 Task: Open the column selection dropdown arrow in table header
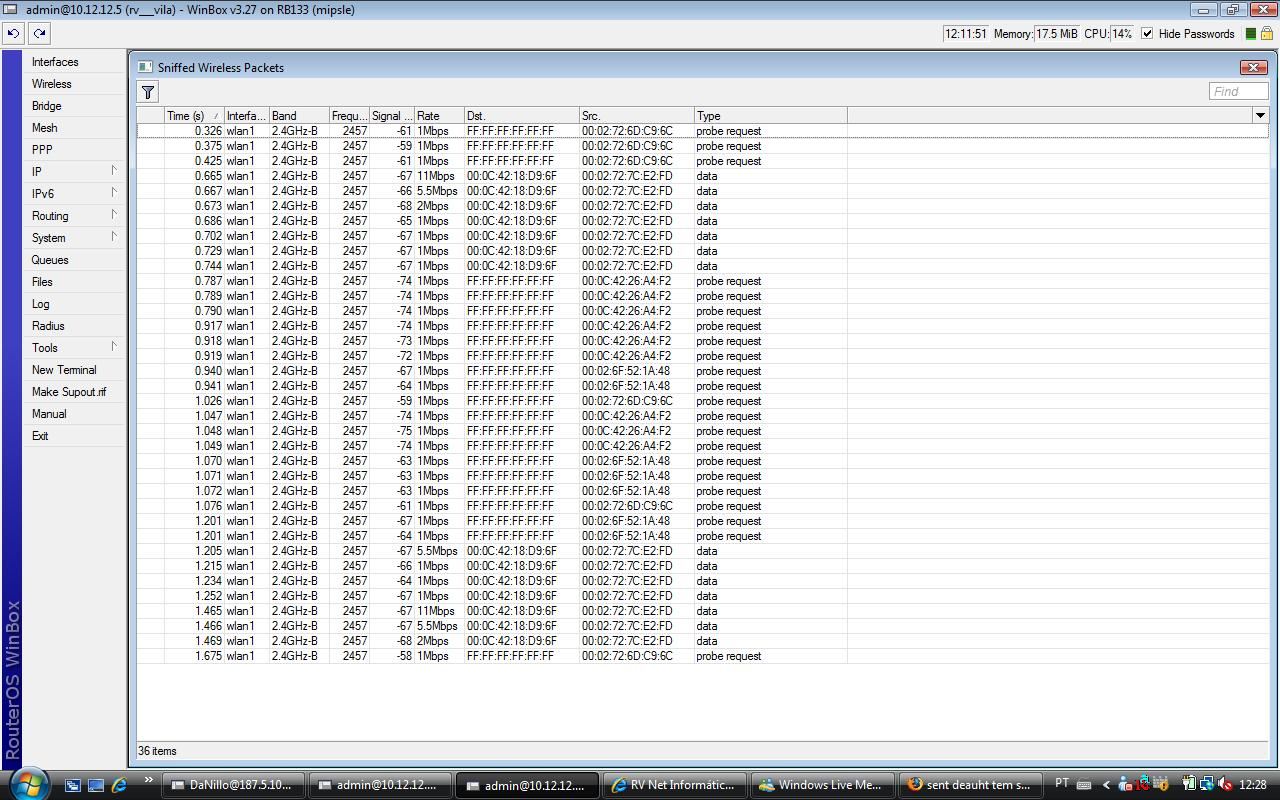tap(1260, 116)
